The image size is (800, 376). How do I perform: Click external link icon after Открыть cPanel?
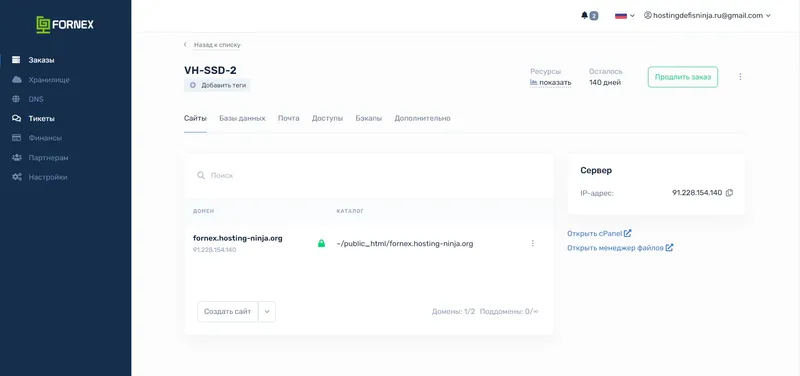click(x=628, y=233)
